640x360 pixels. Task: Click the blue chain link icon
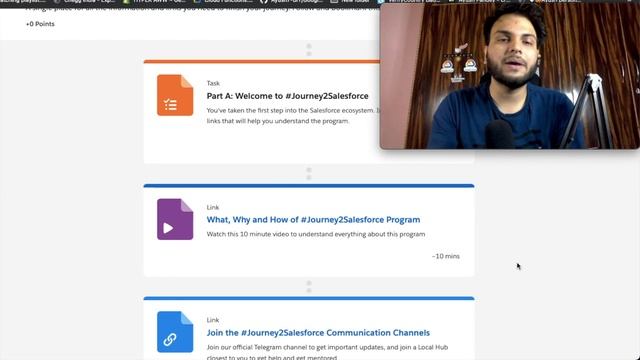[175, 332]
